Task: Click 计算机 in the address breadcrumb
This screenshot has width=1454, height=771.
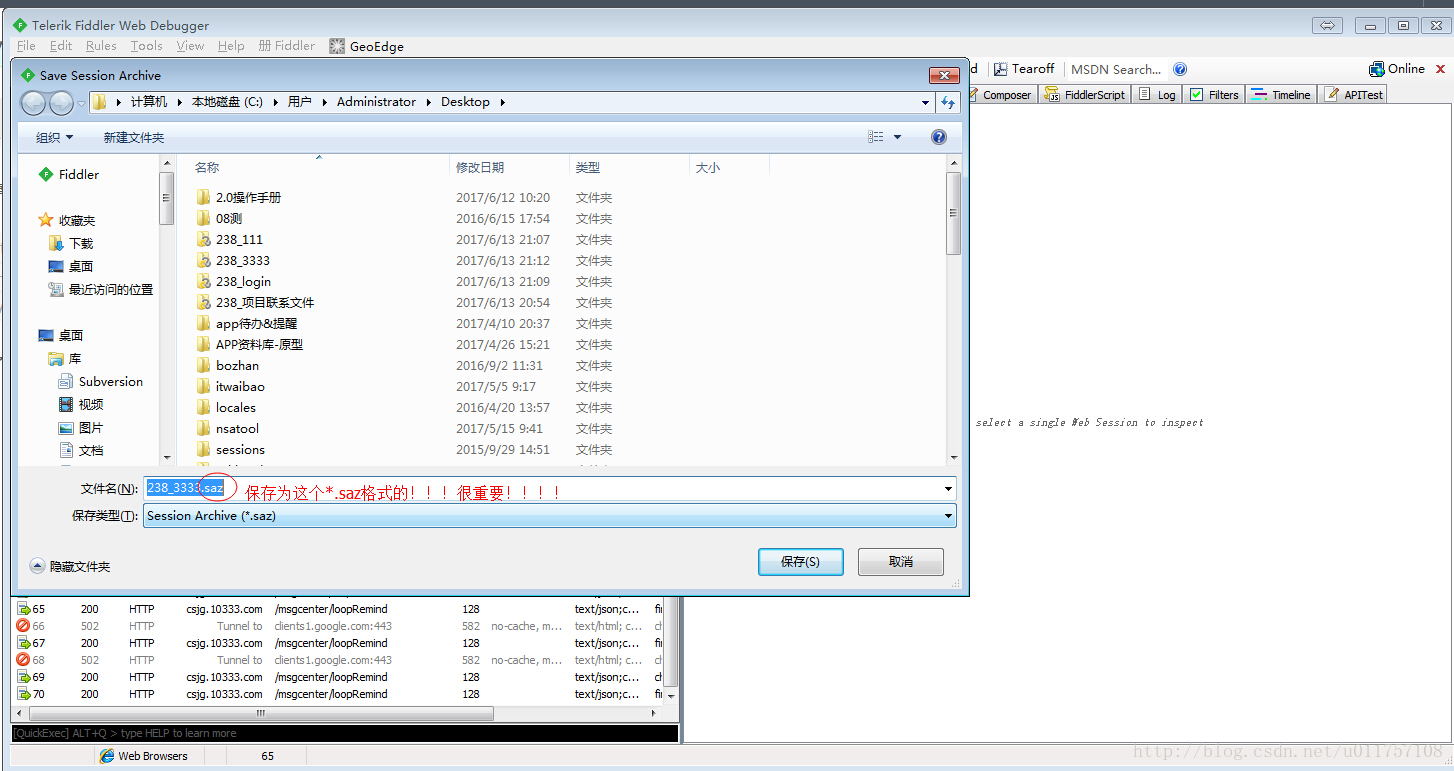Action: pos(149,102)
